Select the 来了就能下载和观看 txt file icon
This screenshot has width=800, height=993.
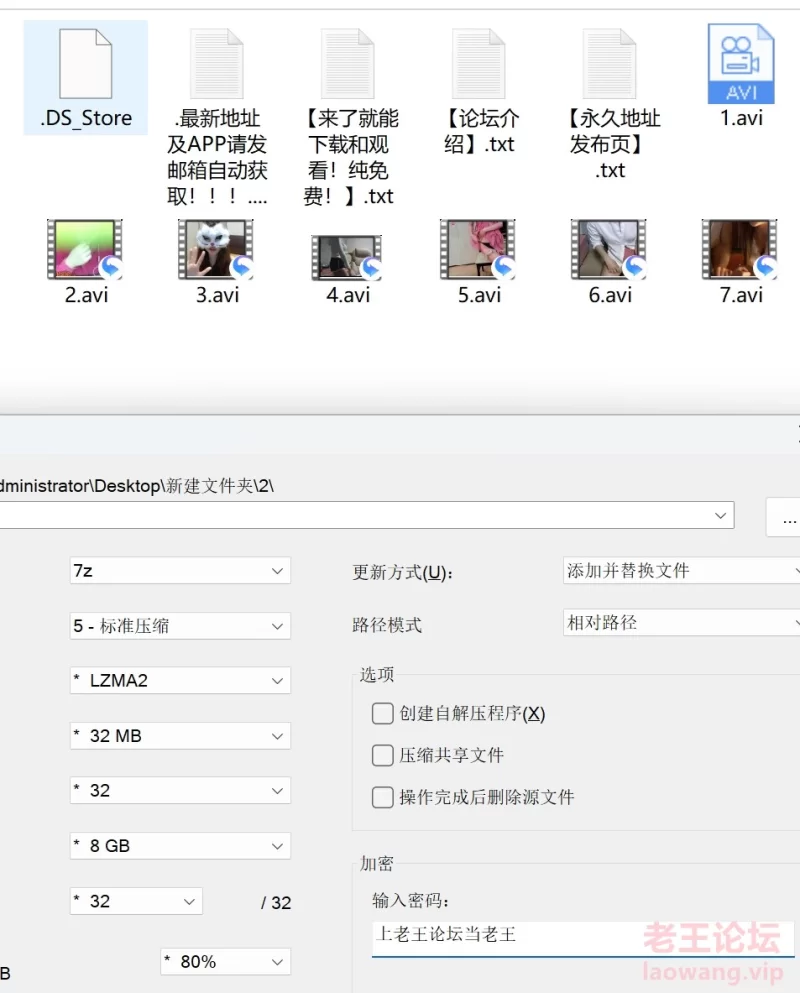click(x=348, y=64)
